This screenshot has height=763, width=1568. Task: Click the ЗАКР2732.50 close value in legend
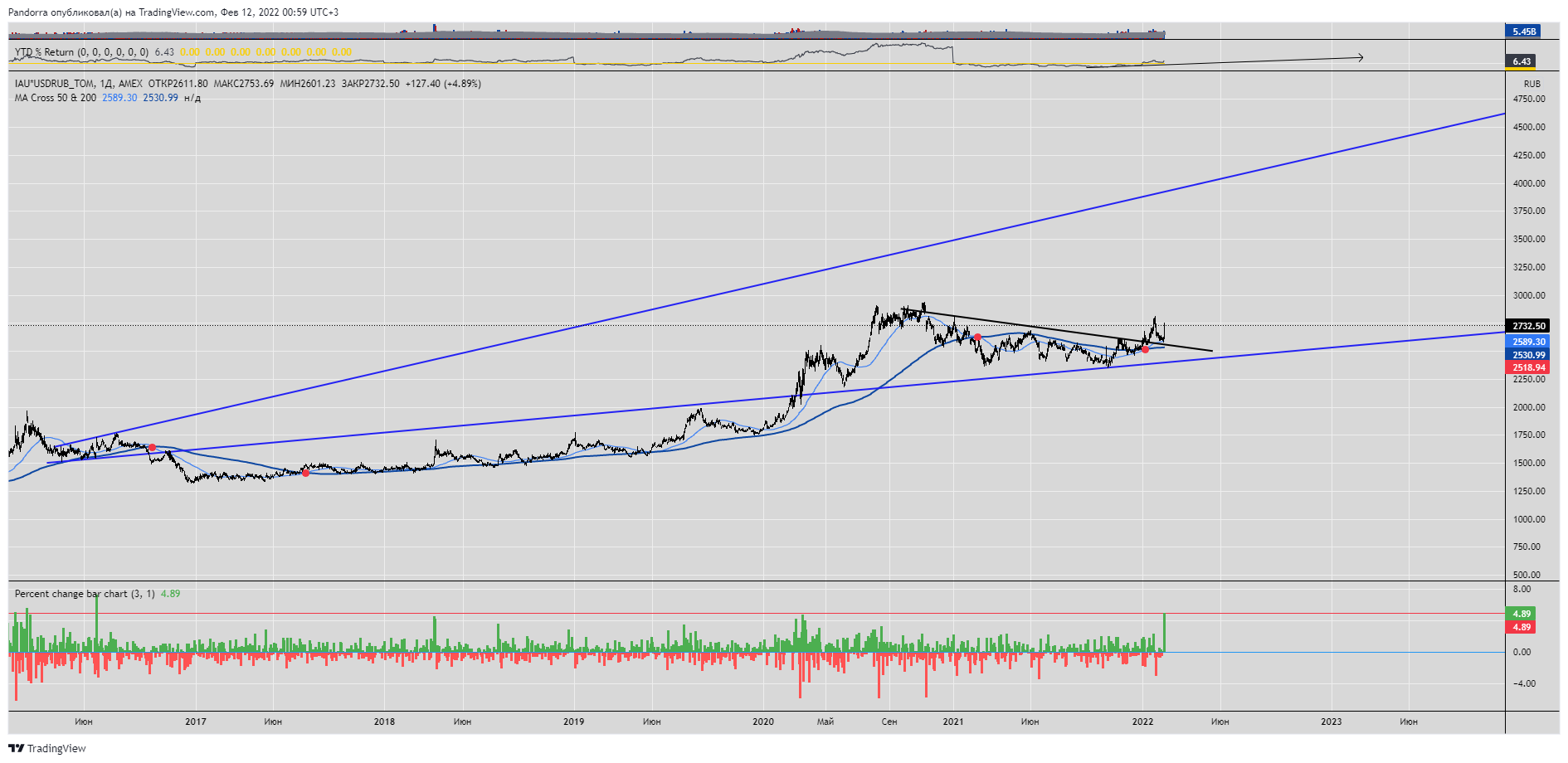coord(370,84)
